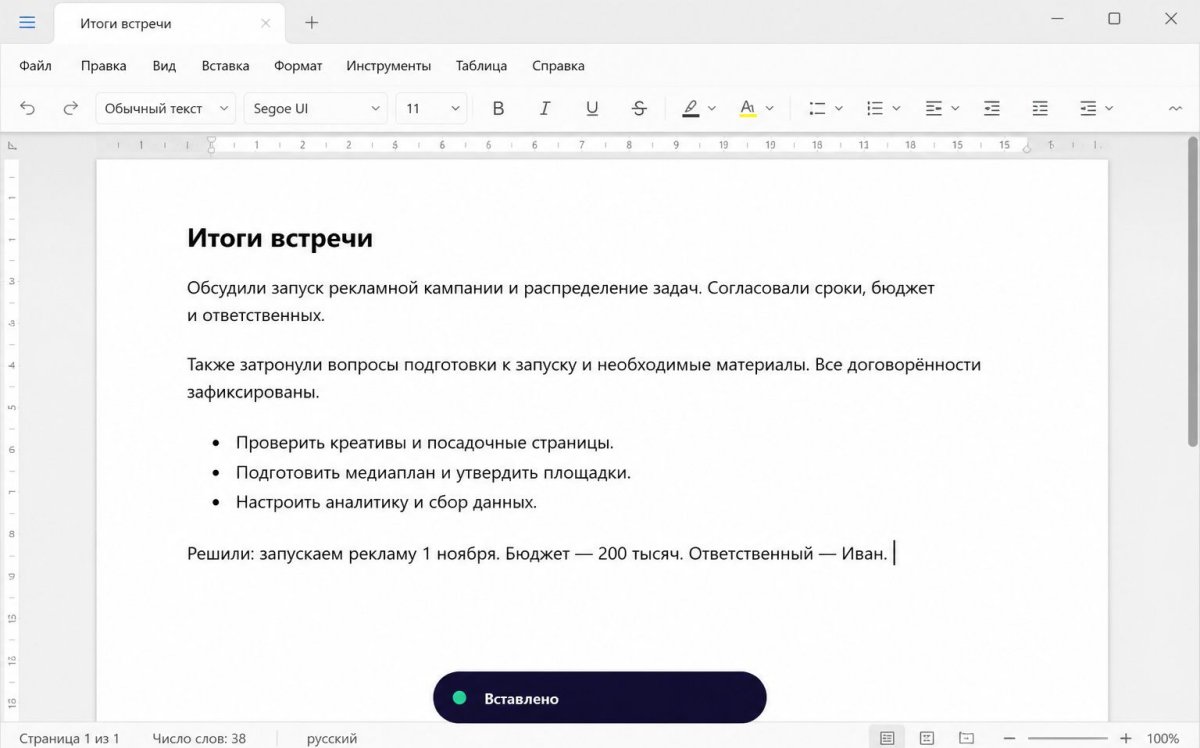
Task: Click bullet 'Настроить аналитику и сбор данных.'
Action: [386, 502]
